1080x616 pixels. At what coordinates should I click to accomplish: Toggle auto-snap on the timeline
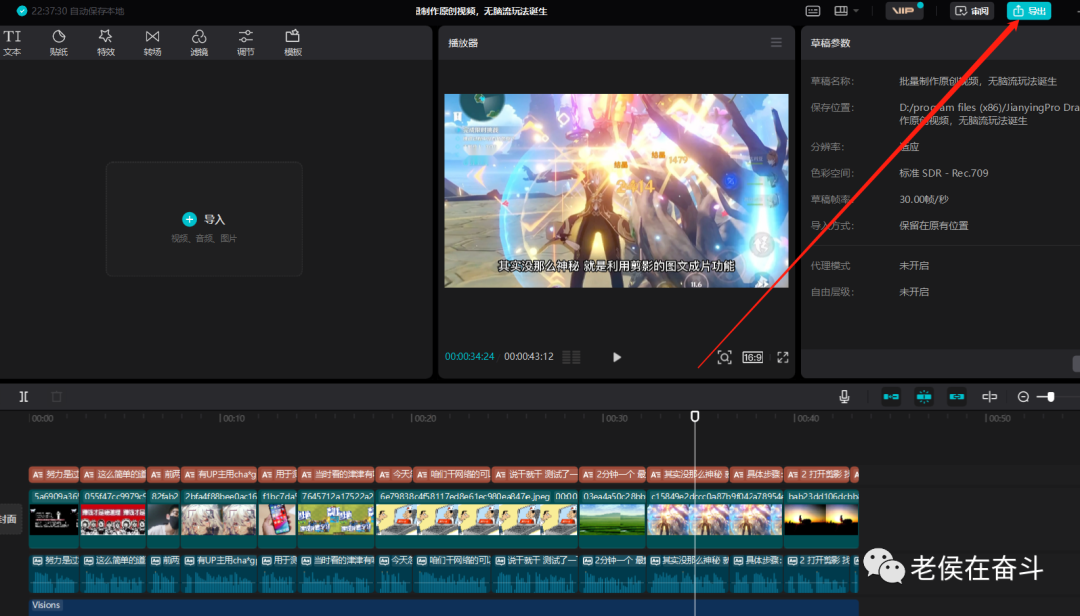[x=924, y=397]
